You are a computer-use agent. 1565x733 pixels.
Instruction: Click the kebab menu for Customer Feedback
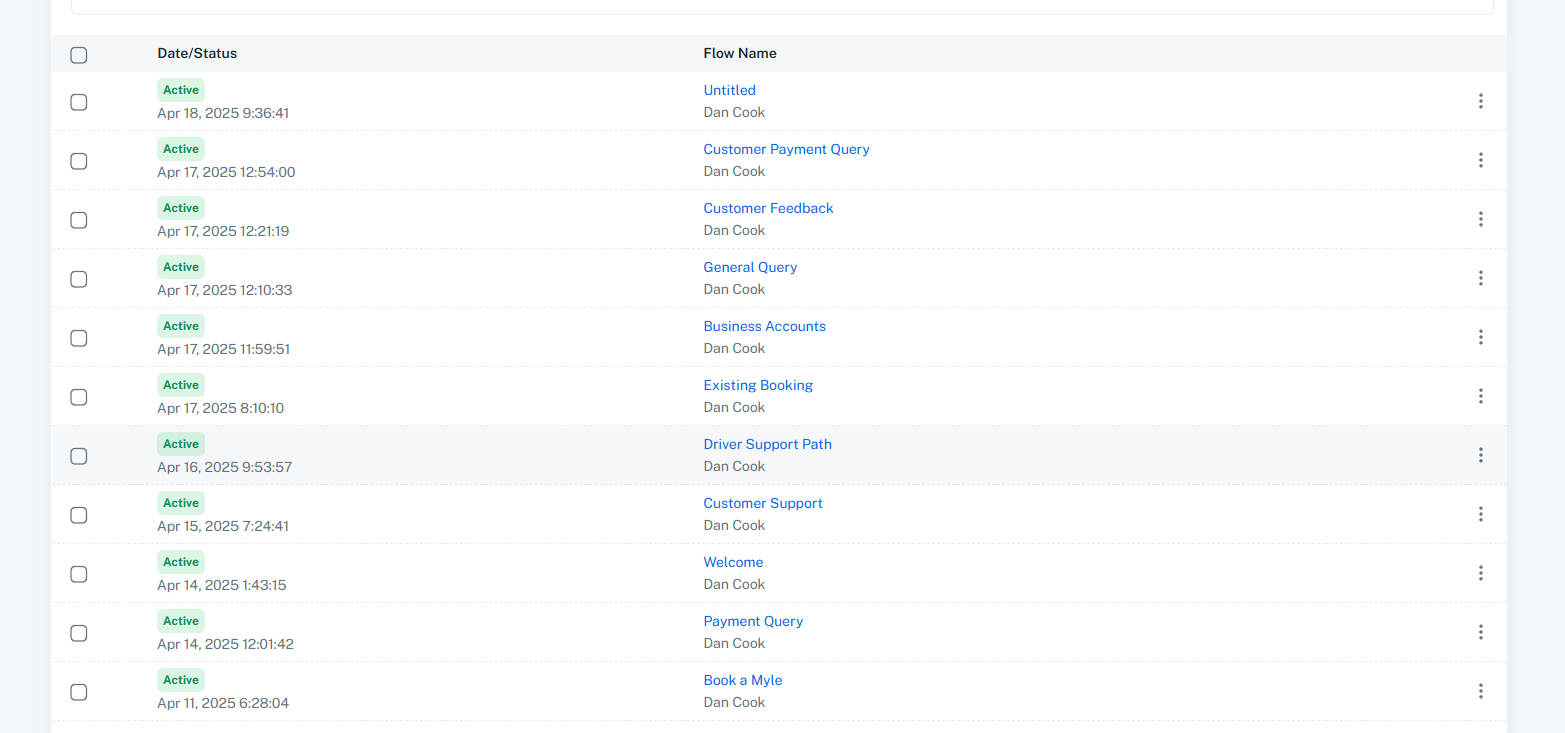[x=1480, y=219]
